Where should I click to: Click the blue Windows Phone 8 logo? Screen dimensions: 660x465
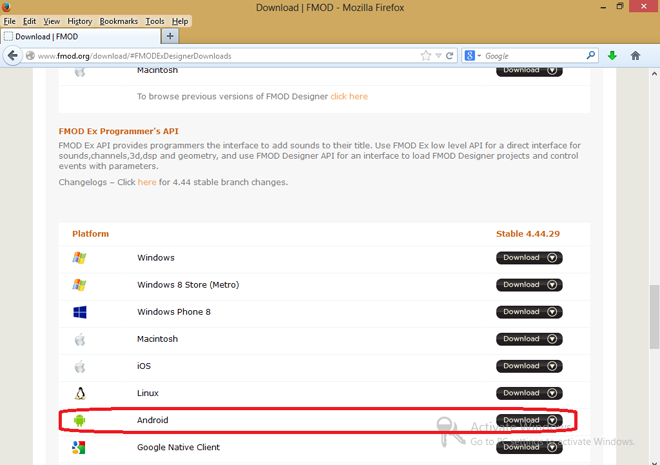[x=80, y=312]
